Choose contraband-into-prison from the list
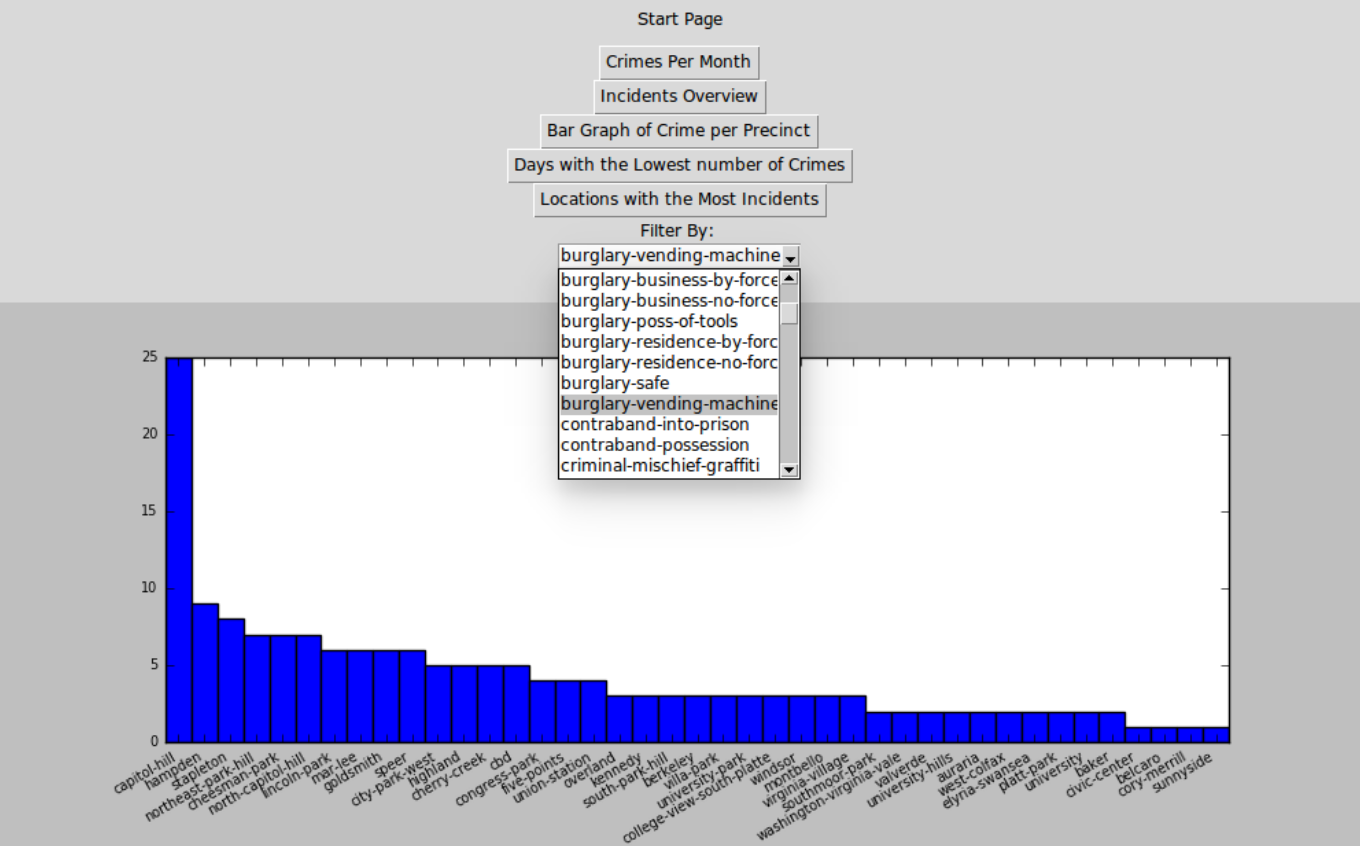This screenshot has height=846, width=1360. 669,424
